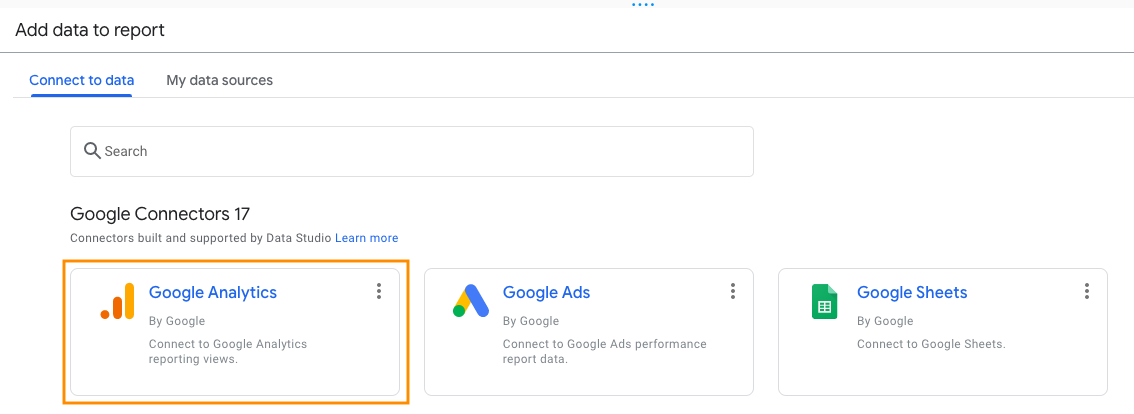Switch to My data sources tab
This screenshot has height=414, width=1134.
(x=220, y=80)
